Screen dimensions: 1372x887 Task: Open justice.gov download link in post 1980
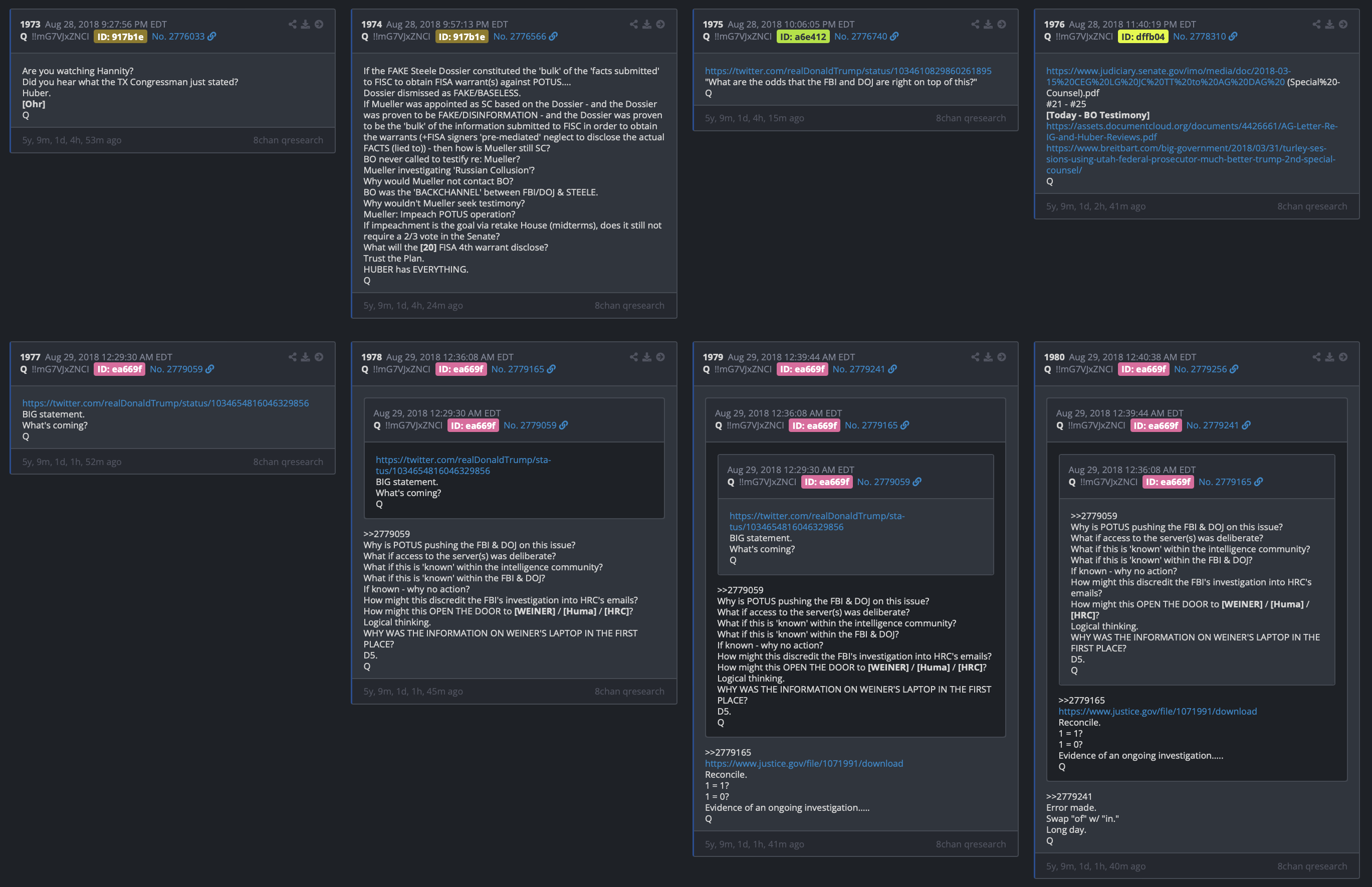(1157, 711)
